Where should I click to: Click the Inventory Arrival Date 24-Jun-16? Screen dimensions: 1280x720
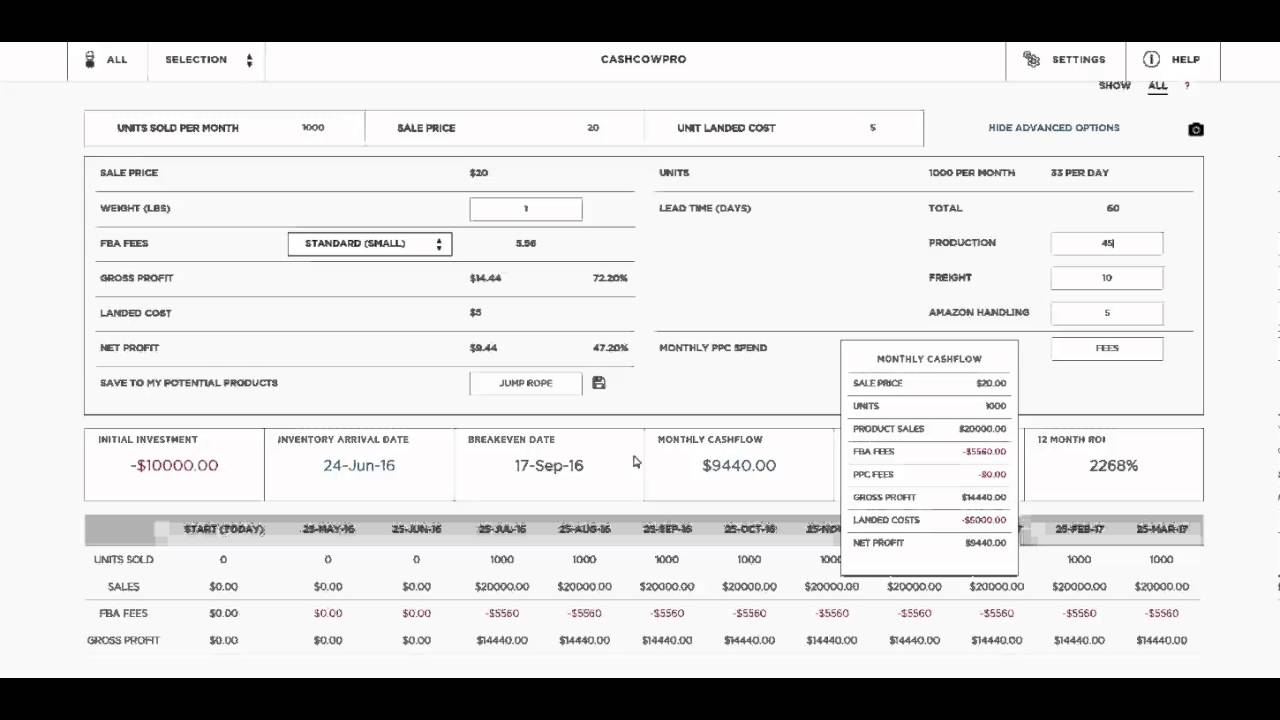click(359, 466)
